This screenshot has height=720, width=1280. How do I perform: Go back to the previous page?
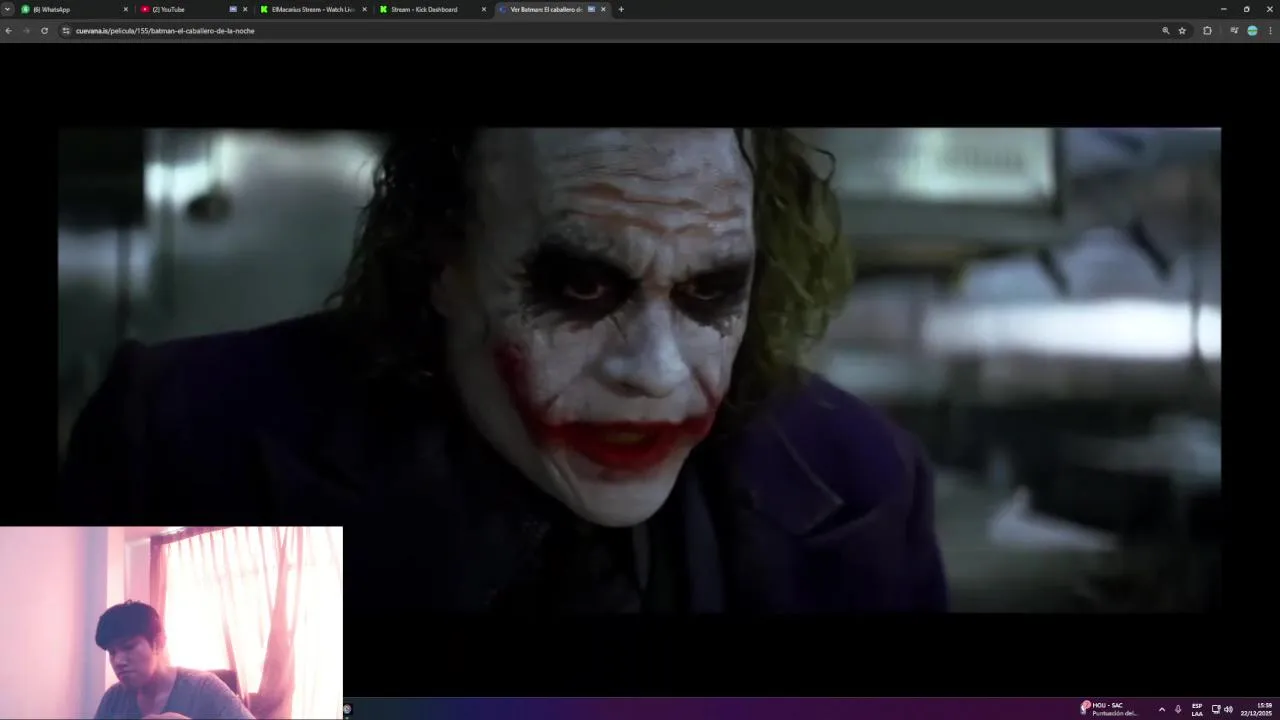pyautogui.click(x=8, y=31)
